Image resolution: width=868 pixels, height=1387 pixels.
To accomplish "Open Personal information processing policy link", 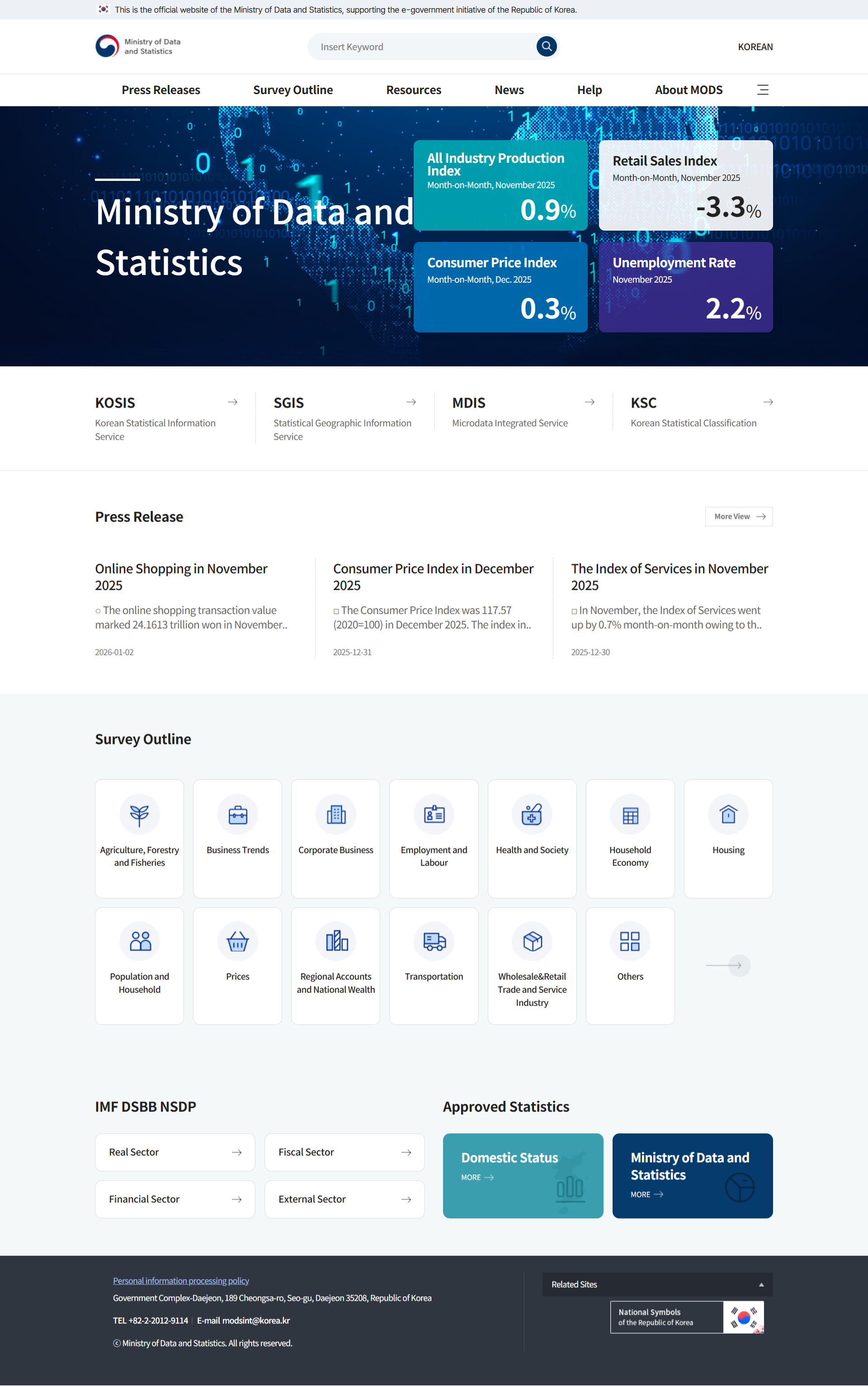I will coord(181,1281).
